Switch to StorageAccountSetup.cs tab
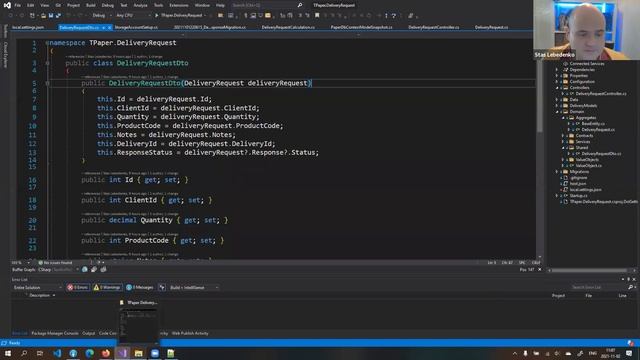Viewport: 640px width, 360px height. [x=136, y=27]
